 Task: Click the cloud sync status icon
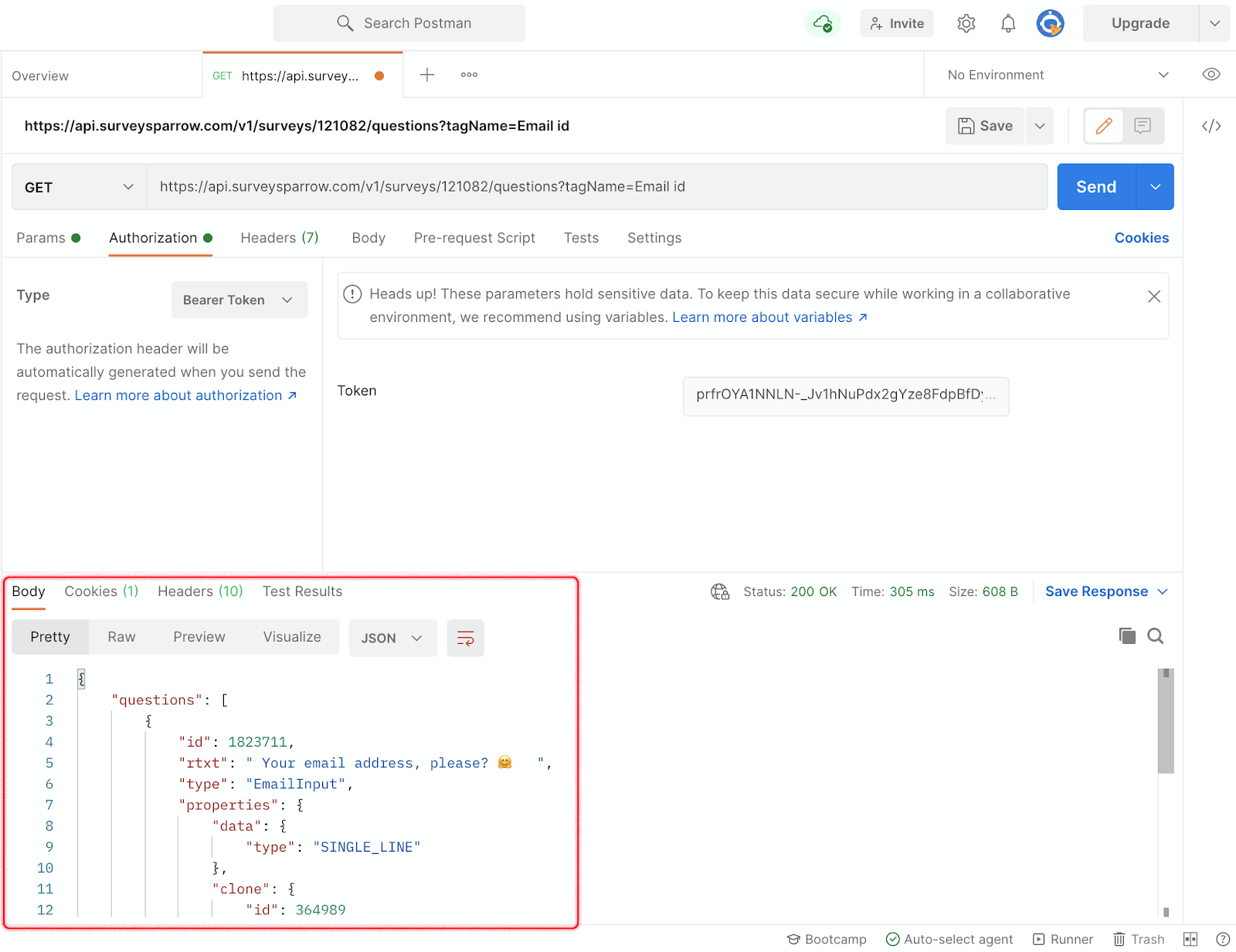click(823, 23)
